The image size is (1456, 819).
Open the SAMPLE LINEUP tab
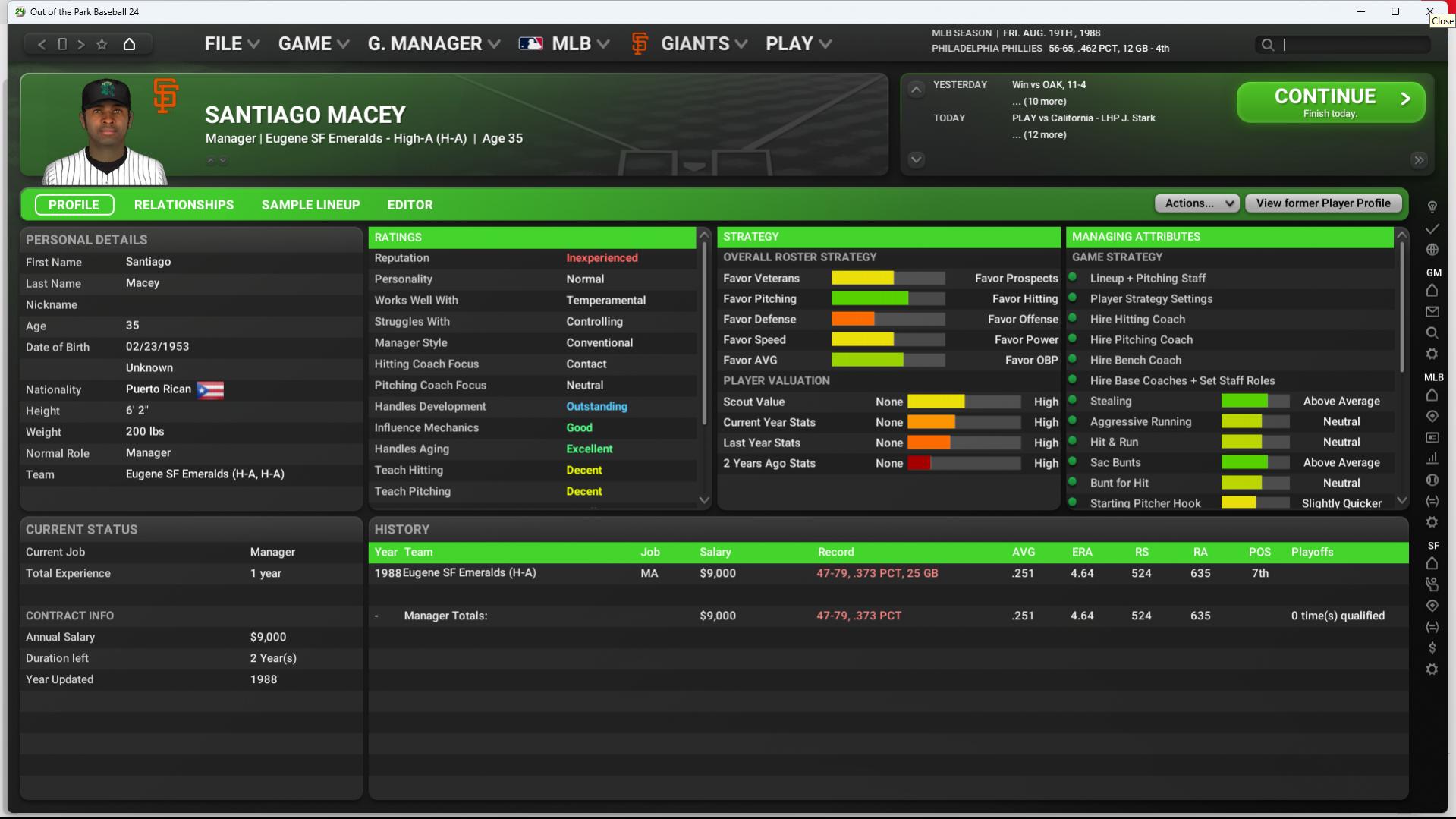(x=310, y=205)
